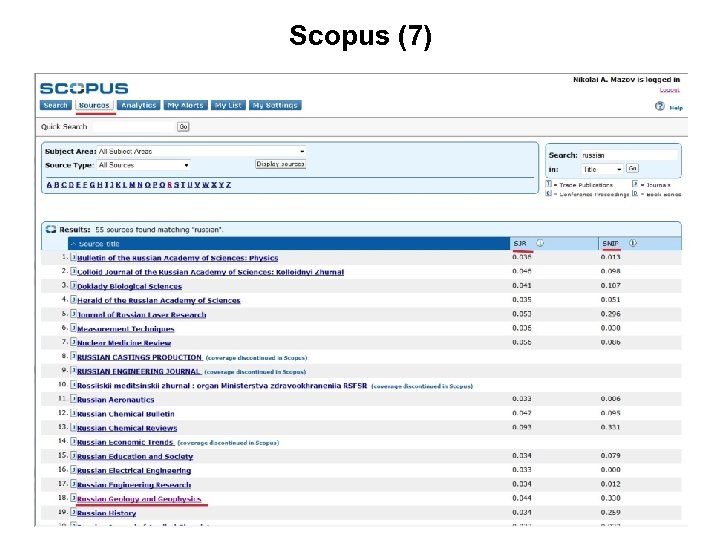Open Doklady Biological Sciences link

[129, 287]
